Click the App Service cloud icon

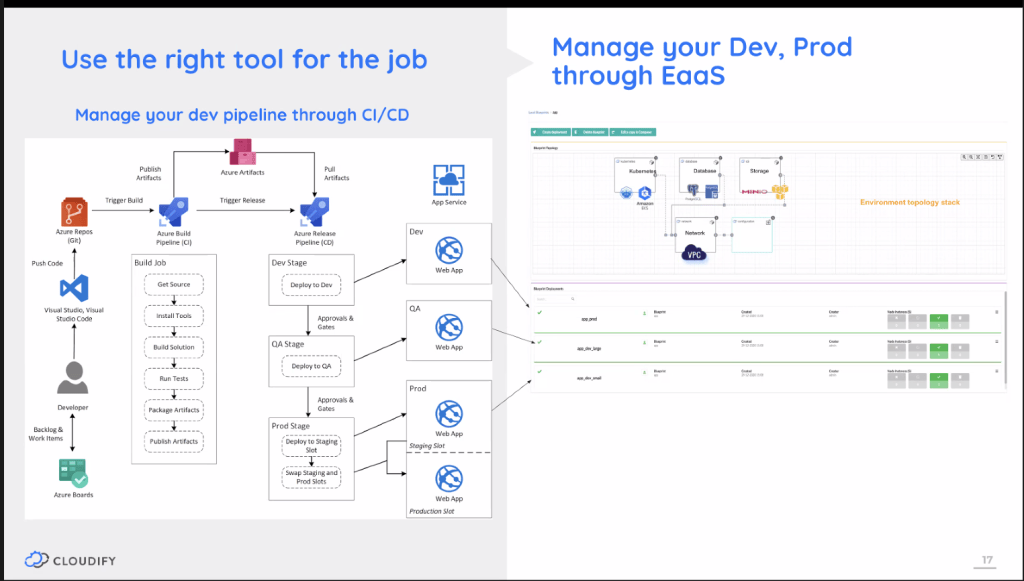[449, 180]
